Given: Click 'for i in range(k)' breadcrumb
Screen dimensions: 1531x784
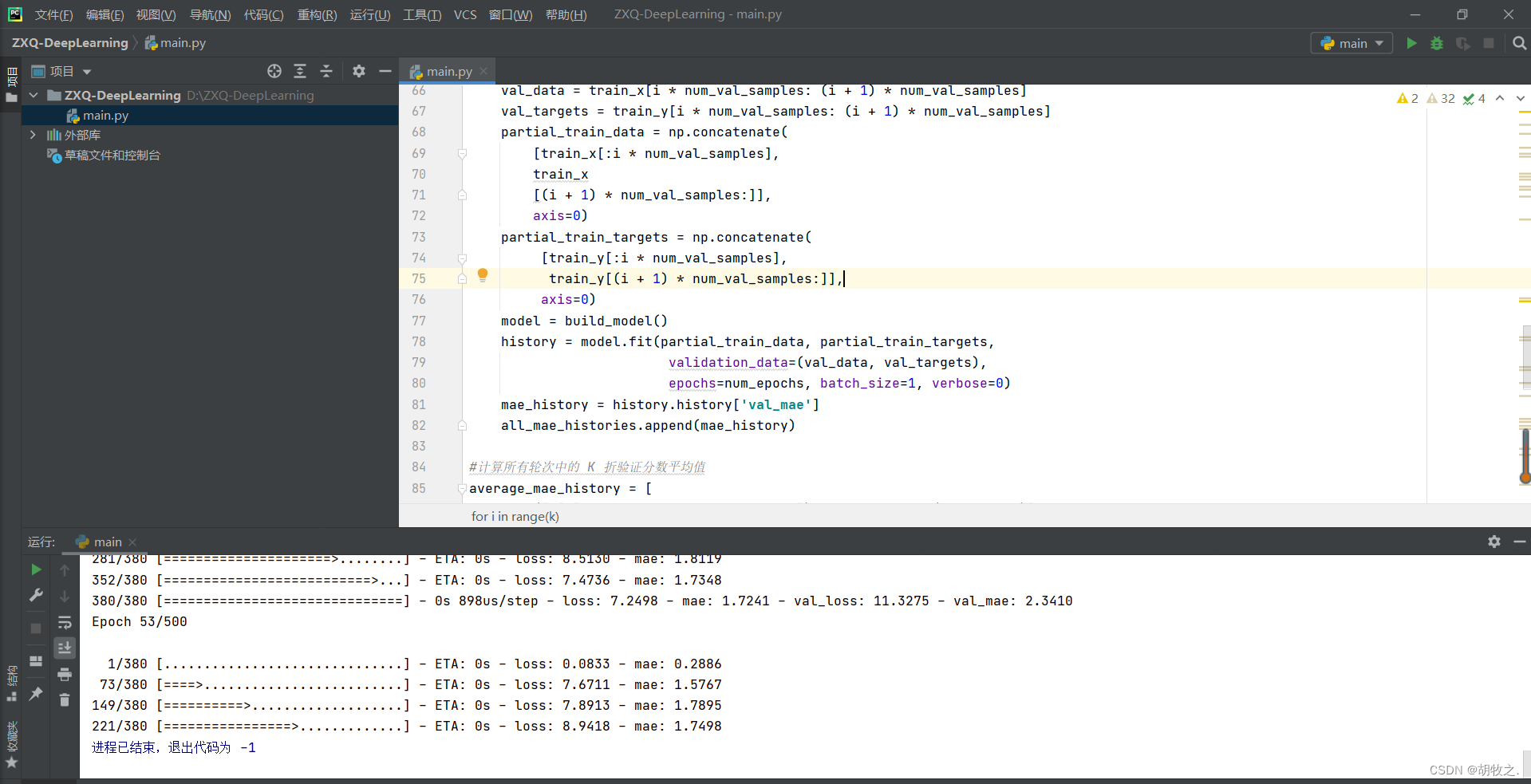Looking at the screenshot, I should tap(515, 516).
